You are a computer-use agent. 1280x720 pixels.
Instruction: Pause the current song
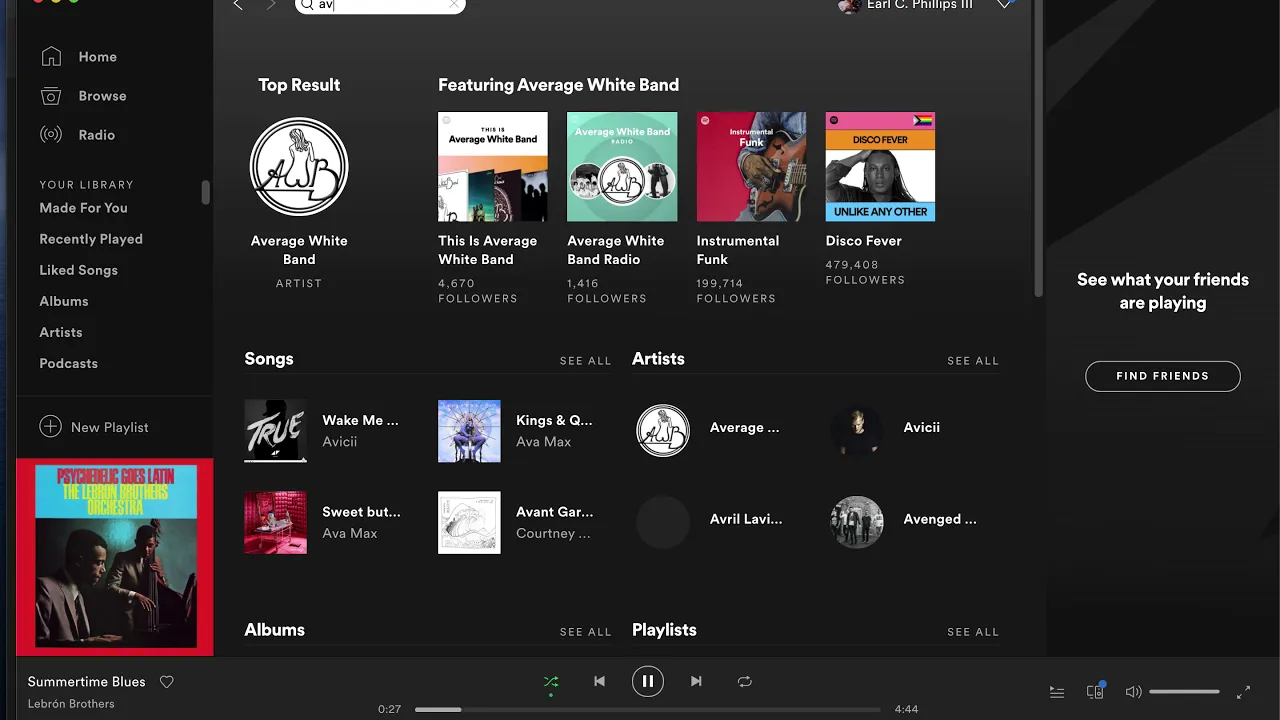pos(648,681)
